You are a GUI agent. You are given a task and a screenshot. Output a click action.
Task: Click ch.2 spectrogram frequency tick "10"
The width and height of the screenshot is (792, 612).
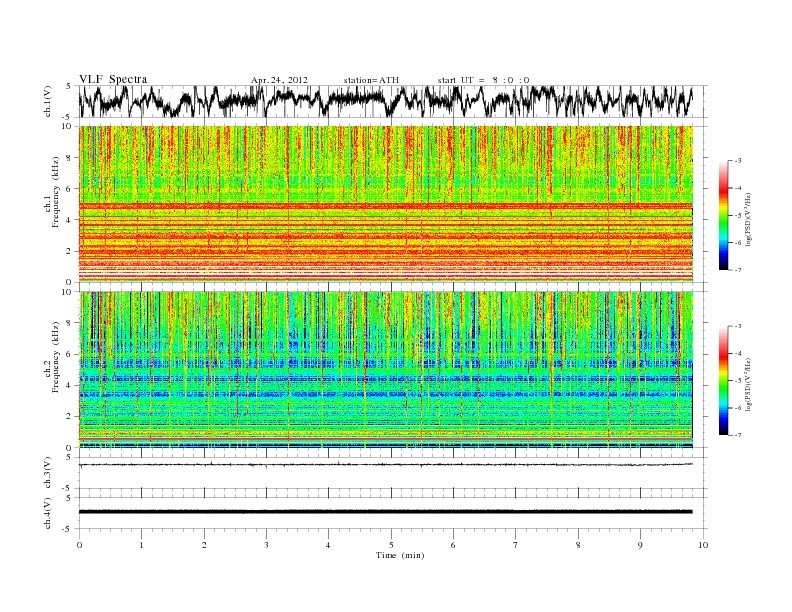pyautogui.click(x=67, y=292)
